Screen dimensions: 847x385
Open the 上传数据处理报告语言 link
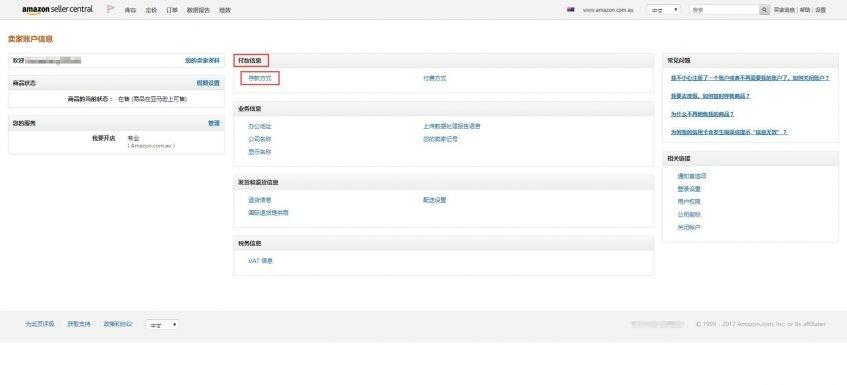pyautogui.click(x=452, y=126)
